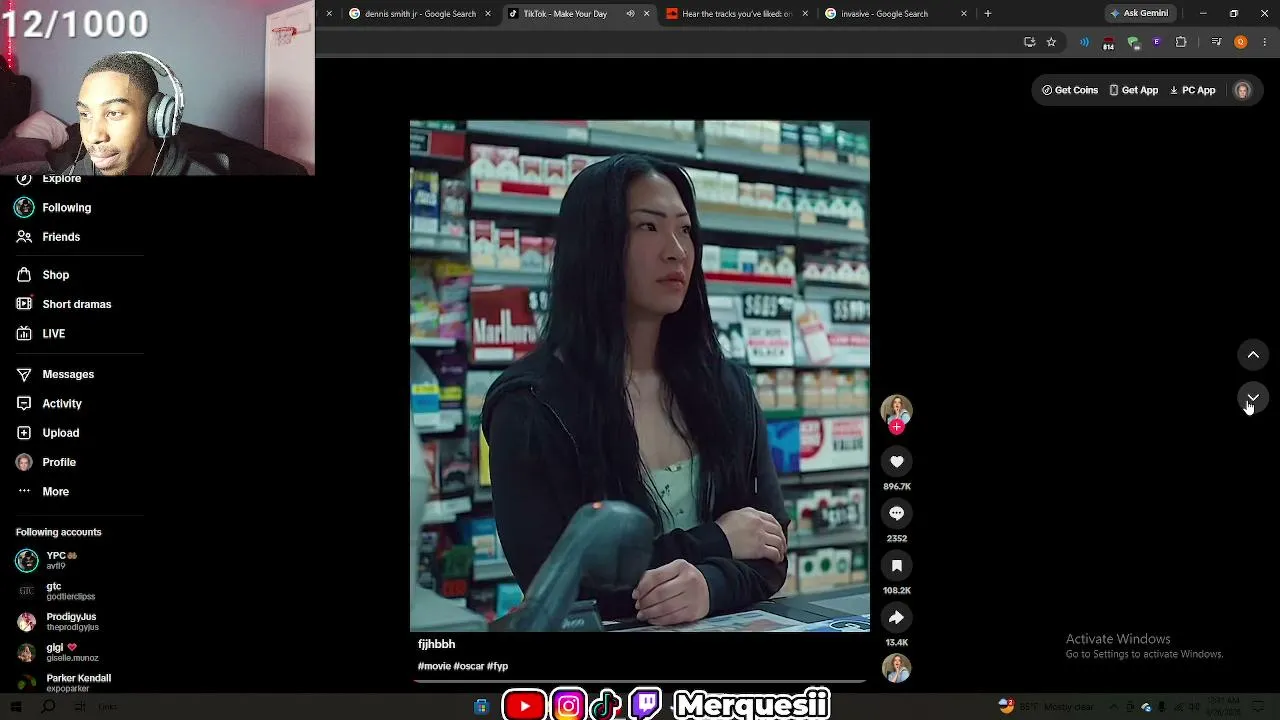1280x720 pixels.
Task: Open Friends in the sidebar
Action: click(48, 237)
